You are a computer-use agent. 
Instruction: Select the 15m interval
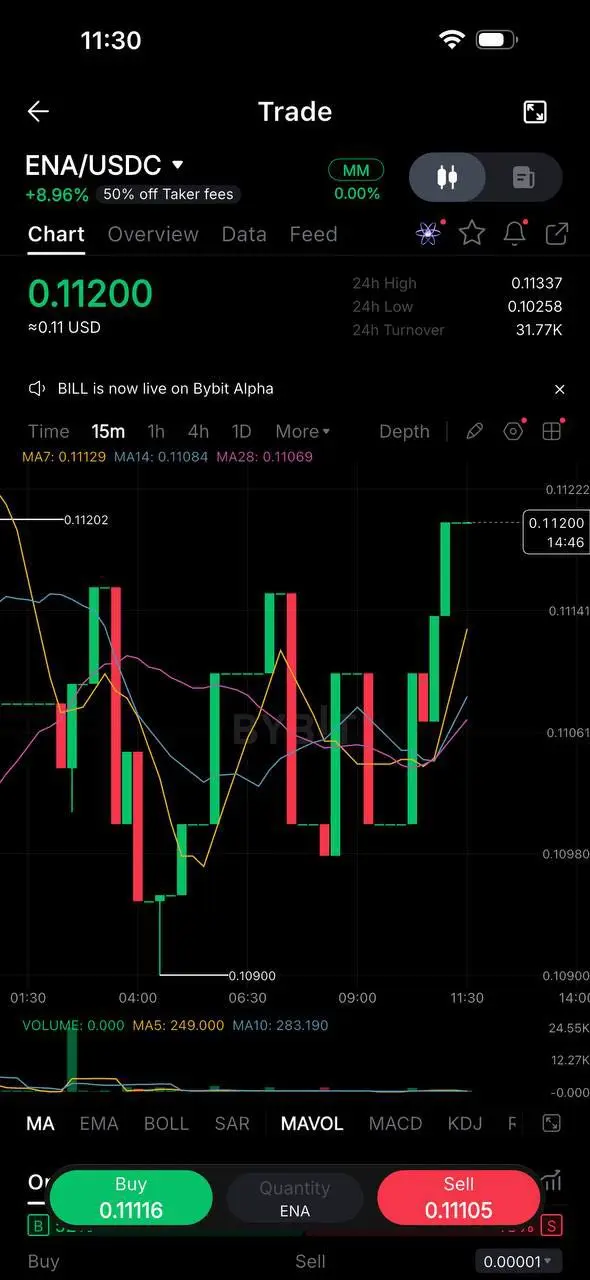coord(108,432)
